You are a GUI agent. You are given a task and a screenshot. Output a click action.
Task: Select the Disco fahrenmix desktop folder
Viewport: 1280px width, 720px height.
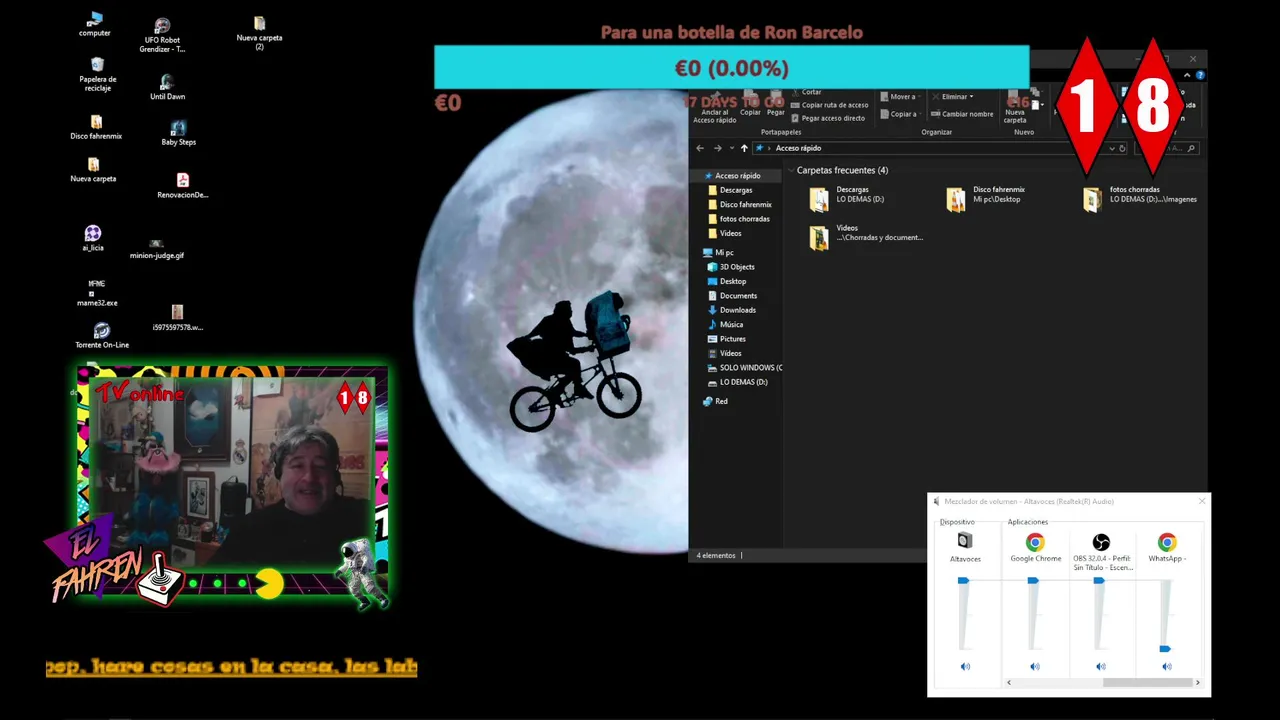96,127
